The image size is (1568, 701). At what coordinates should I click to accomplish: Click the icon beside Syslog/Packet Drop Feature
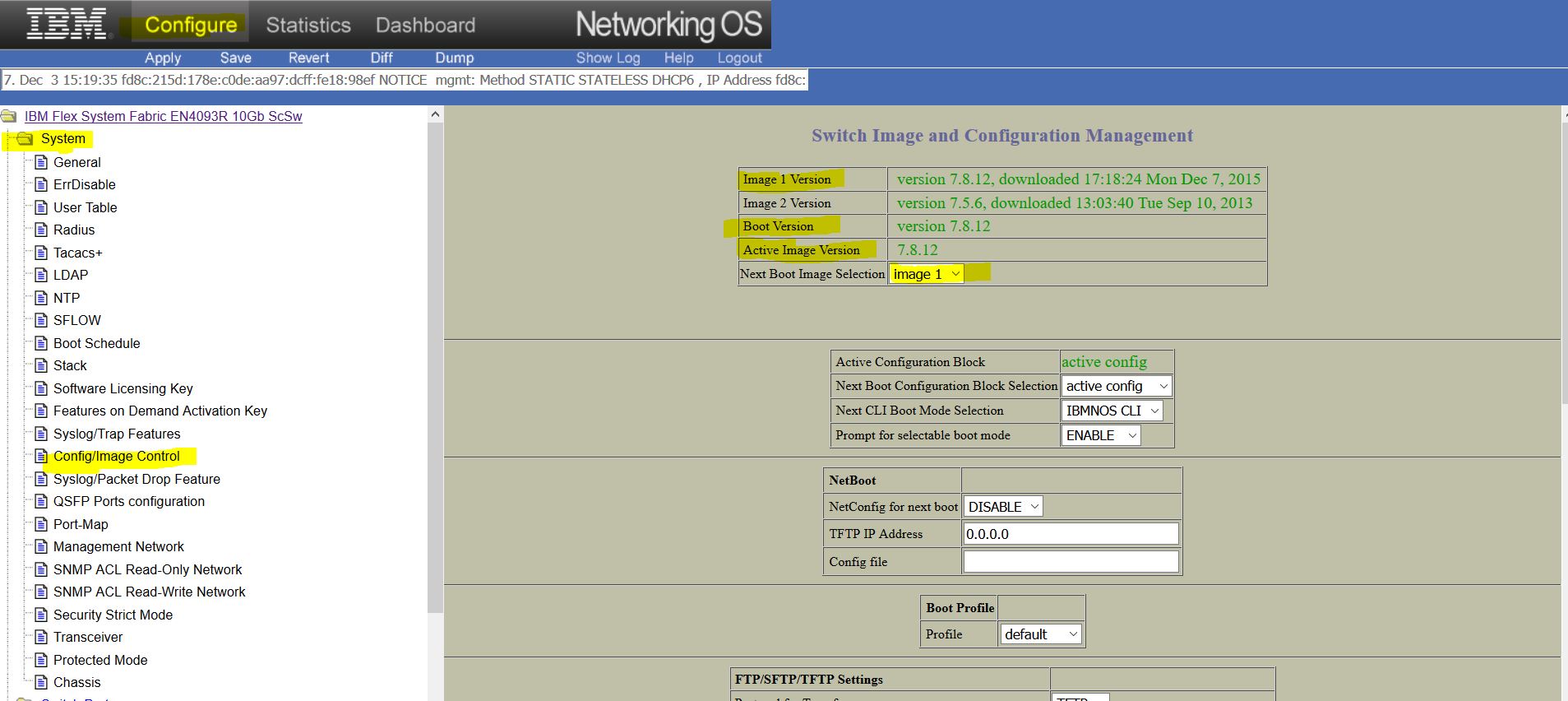[x=41, y=479]
